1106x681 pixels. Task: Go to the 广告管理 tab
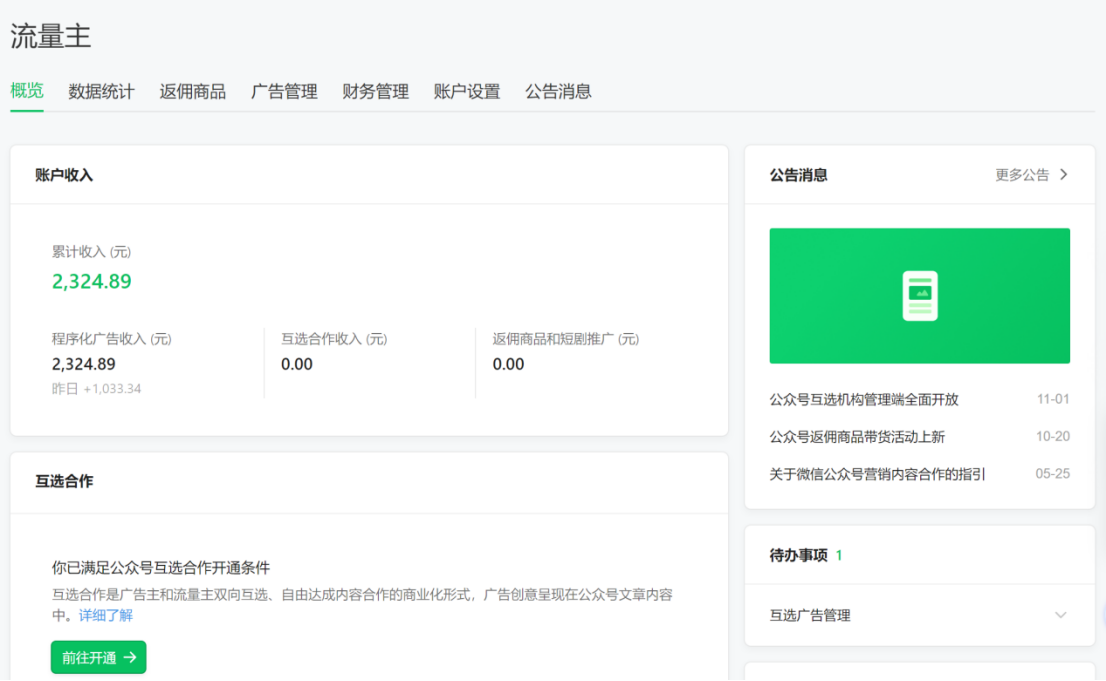pyautogui.click(x=284, y=91)
